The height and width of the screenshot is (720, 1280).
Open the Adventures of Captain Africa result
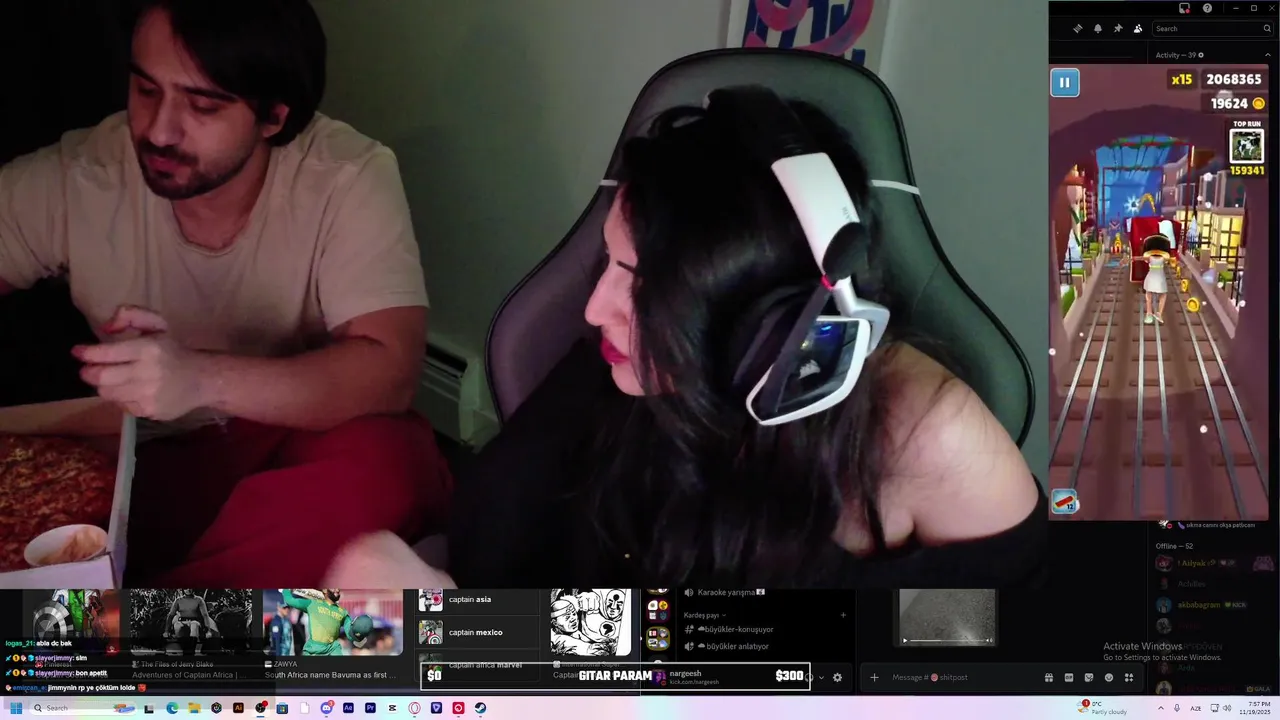point(189,675)
